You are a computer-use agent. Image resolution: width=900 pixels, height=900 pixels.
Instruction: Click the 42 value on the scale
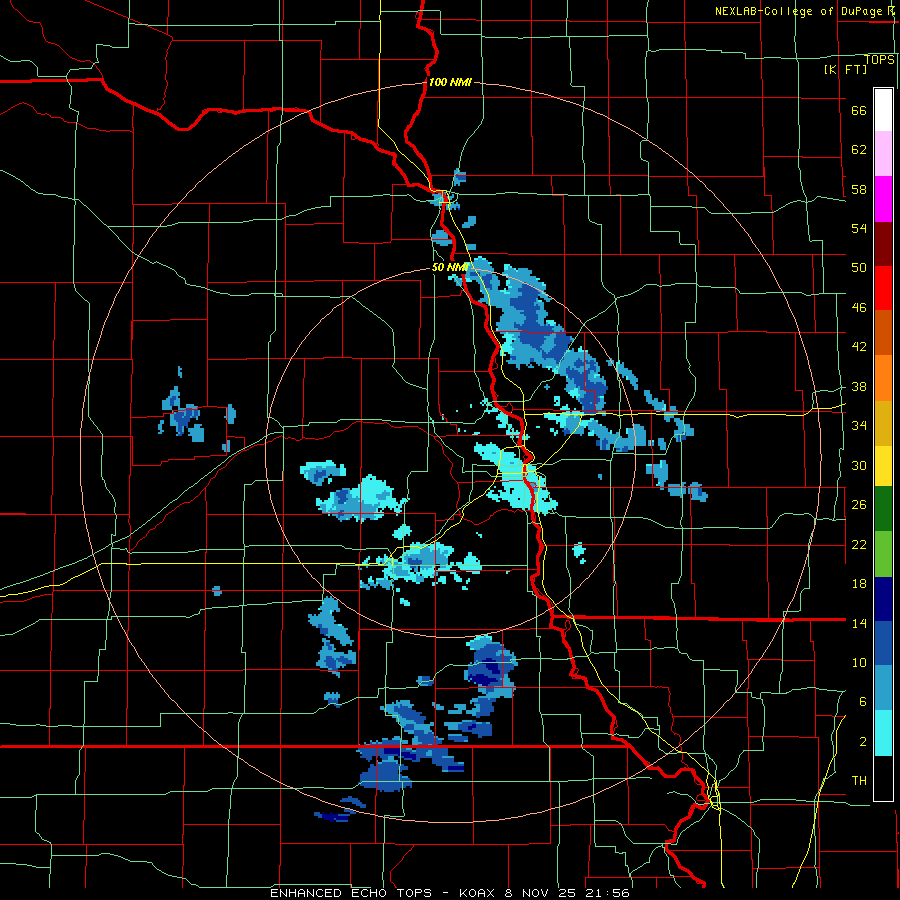[859, 347]
